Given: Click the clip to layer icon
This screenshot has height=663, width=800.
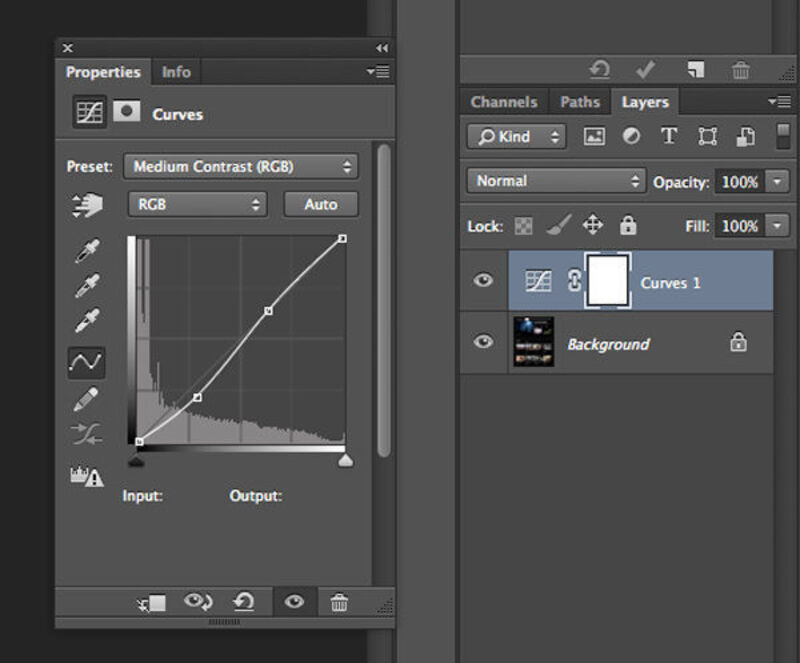Looking at the screenshot, I should 152,603.
